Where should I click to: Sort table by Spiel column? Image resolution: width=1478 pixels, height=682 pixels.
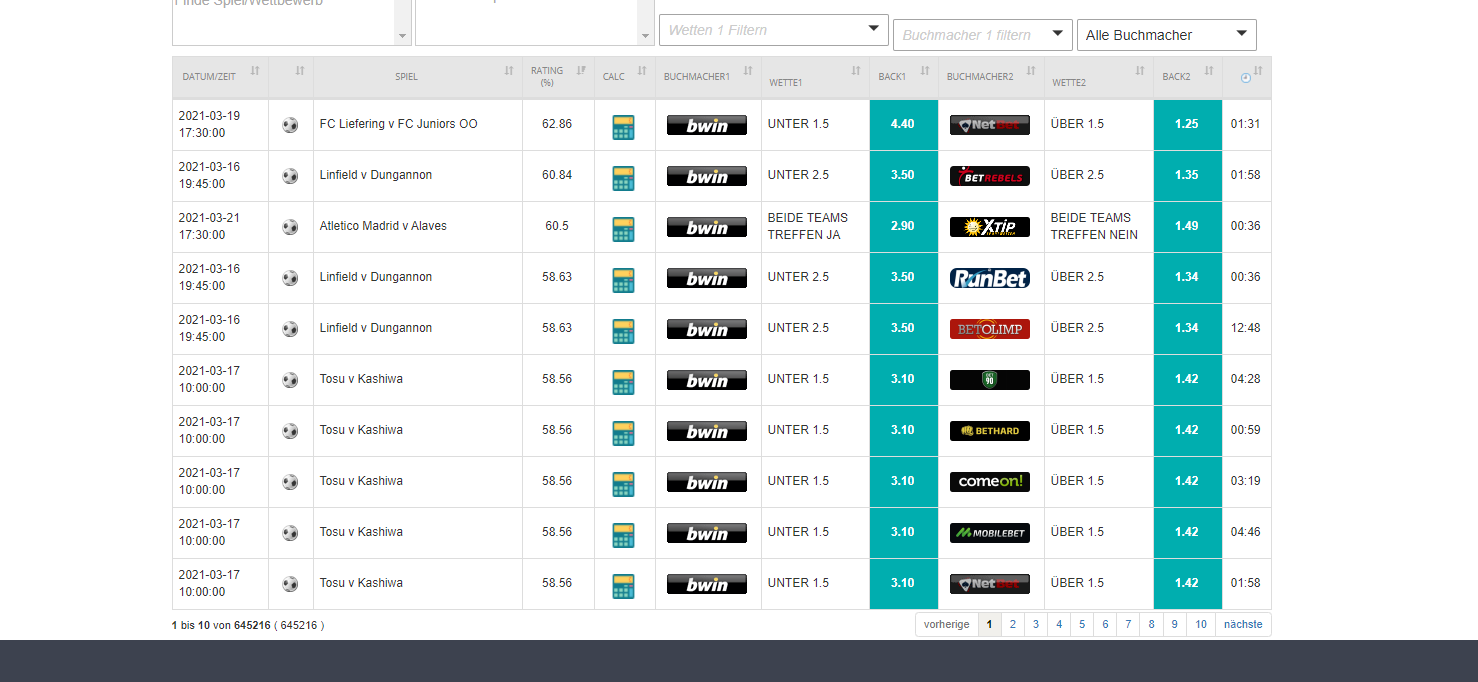(x=418, y=77)
